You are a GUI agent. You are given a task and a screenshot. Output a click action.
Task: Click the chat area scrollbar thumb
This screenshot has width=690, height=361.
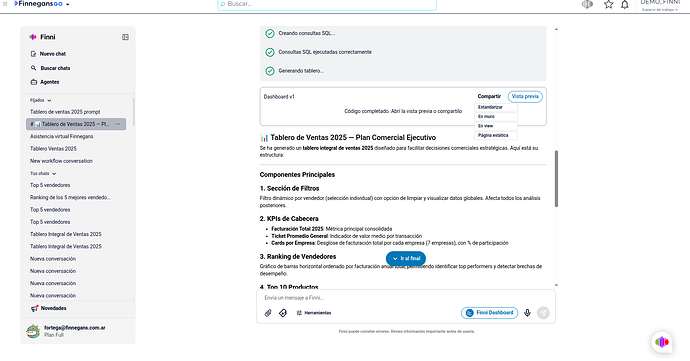556,179
